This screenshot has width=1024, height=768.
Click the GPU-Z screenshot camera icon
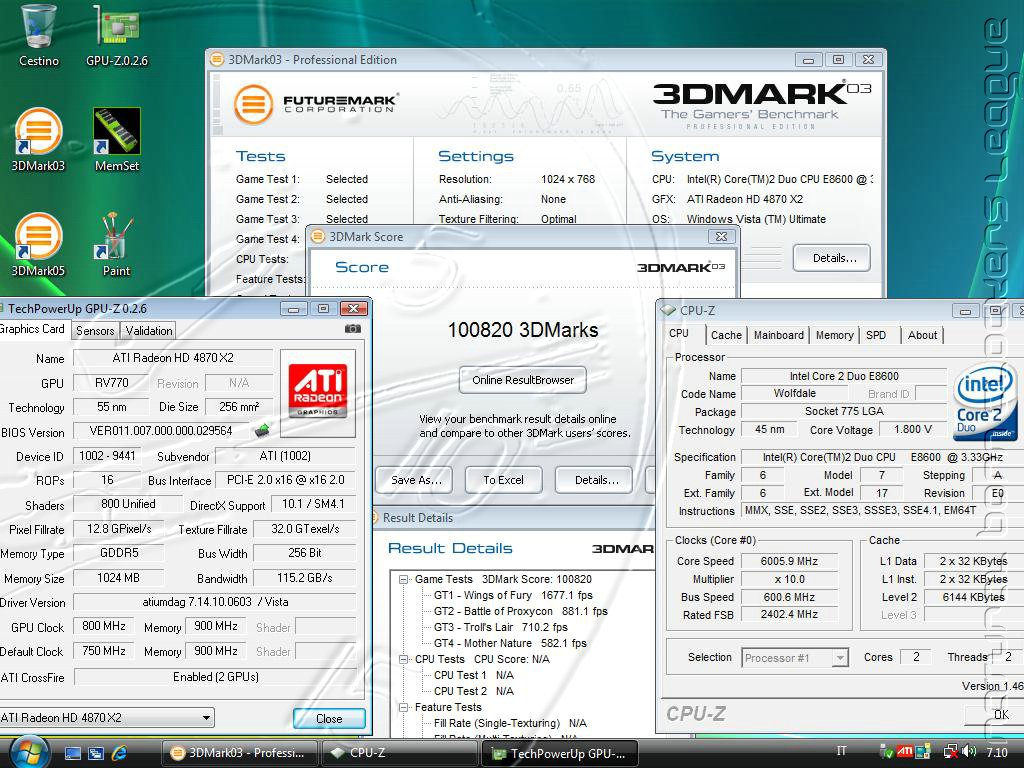click(353, 328)
